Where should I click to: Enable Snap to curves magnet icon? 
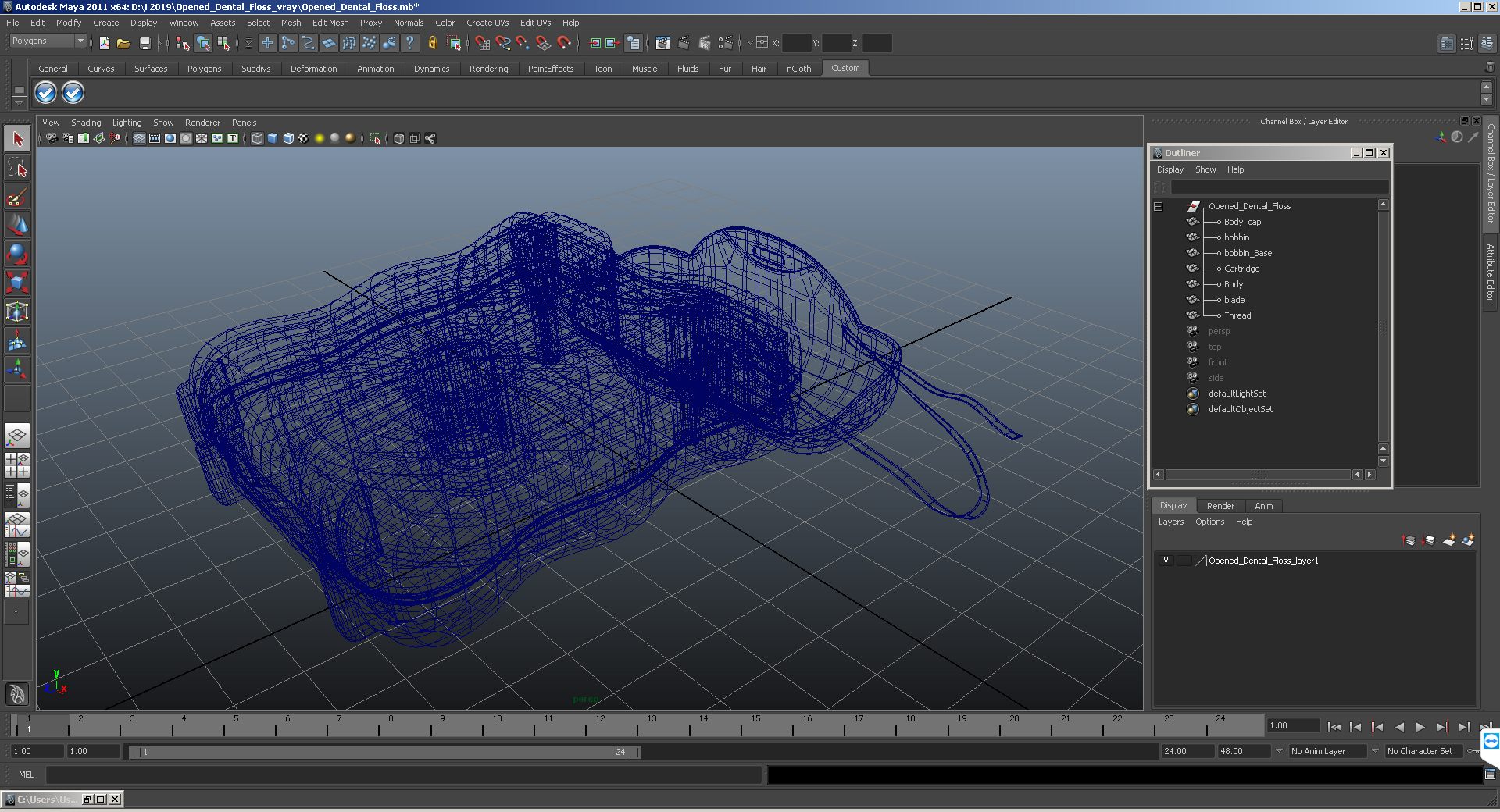503,43
